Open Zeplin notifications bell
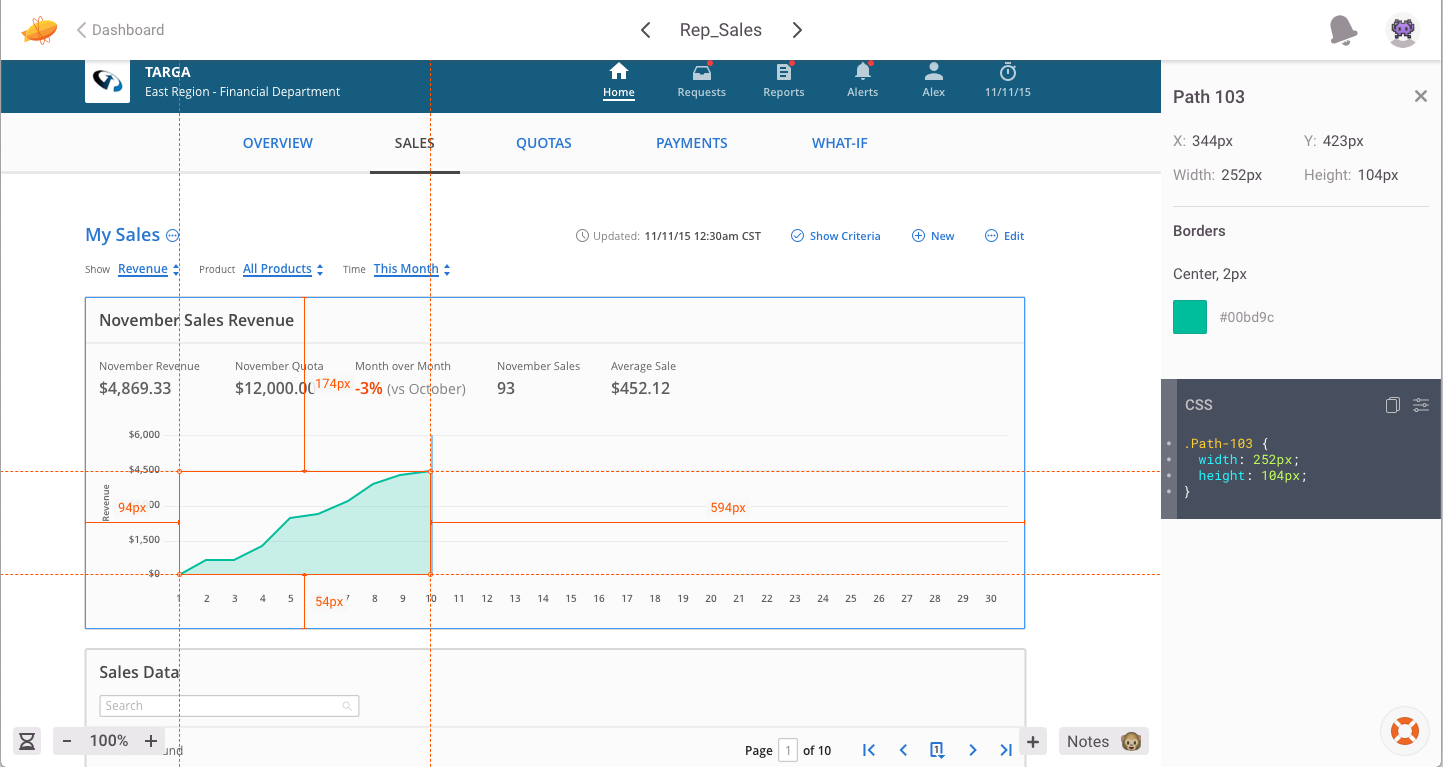Screen dimensions: 1443x767 click(x=1343, y=30)
